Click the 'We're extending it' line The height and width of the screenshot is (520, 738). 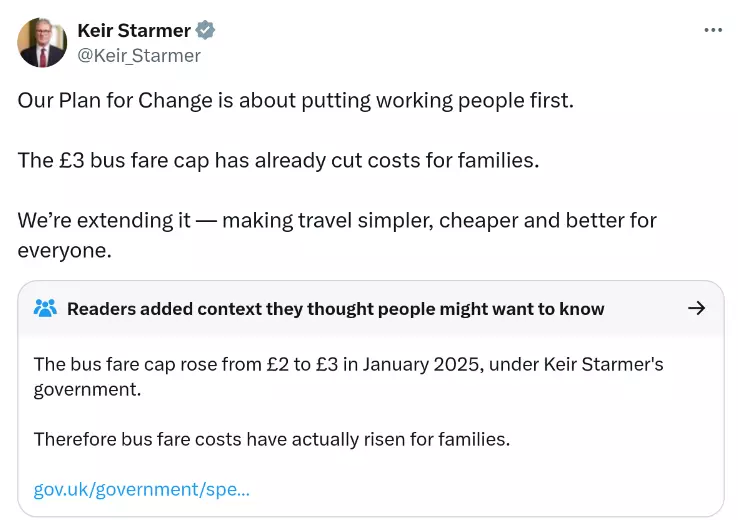point(337,221)
